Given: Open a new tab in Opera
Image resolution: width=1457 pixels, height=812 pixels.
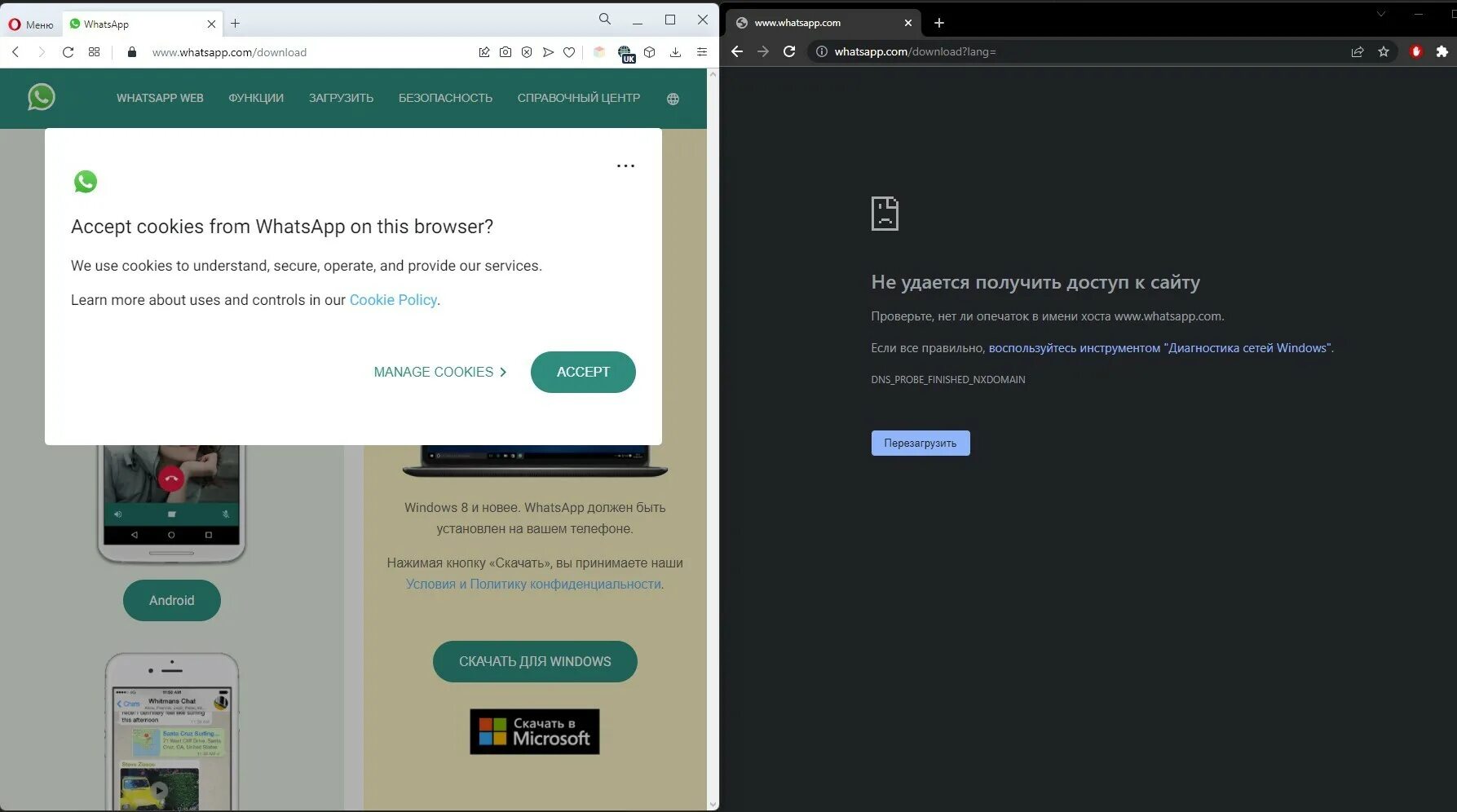Looking at the screenshot, I should click(x=235, y=24).
